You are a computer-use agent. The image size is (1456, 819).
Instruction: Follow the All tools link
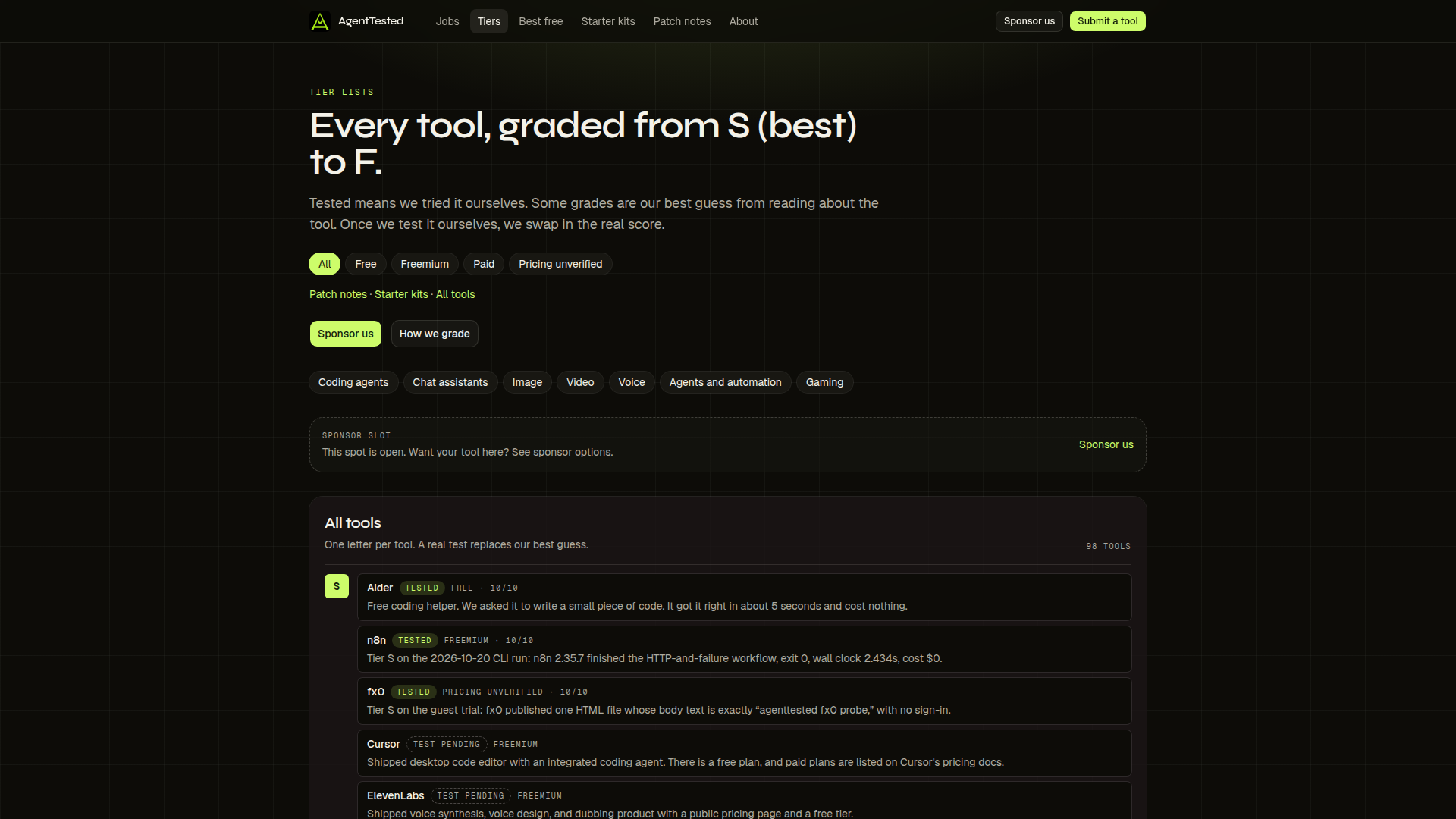[456, 294]
